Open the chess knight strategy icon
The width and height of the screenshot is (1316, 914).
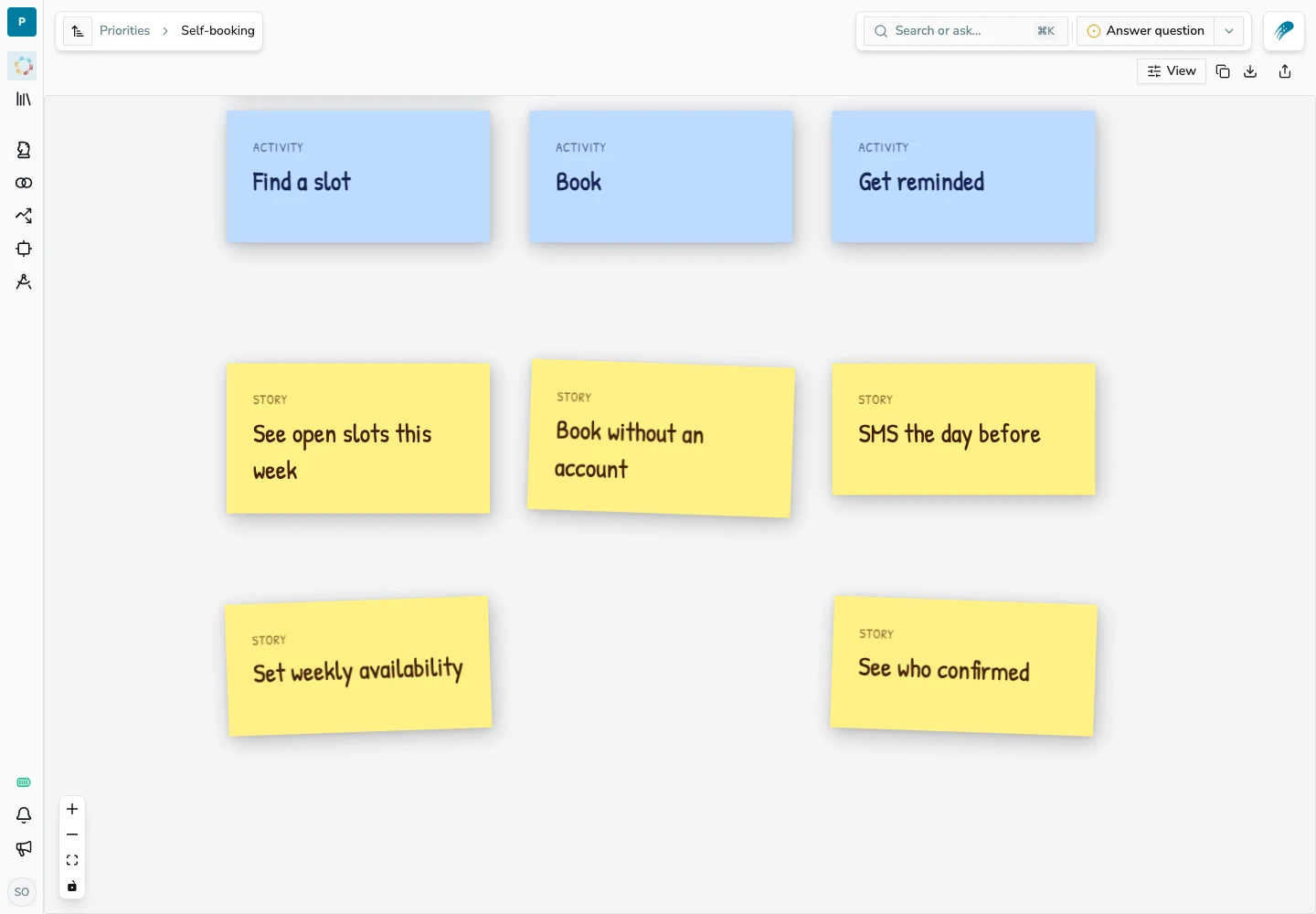click(x=24, y=150)
